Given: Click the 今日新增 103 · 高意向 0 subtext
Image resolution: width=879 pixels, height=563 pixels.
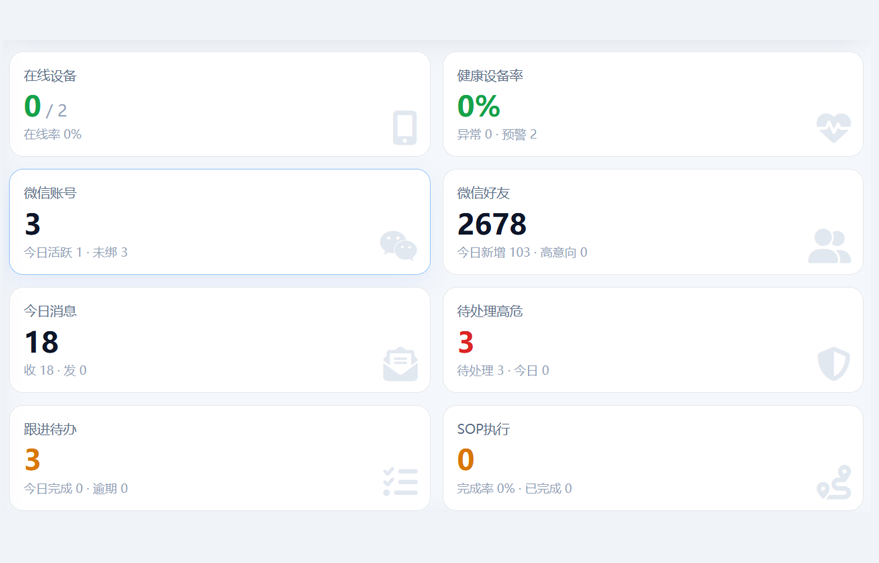Looking at the screenshot, I should [x=522, y=252].
